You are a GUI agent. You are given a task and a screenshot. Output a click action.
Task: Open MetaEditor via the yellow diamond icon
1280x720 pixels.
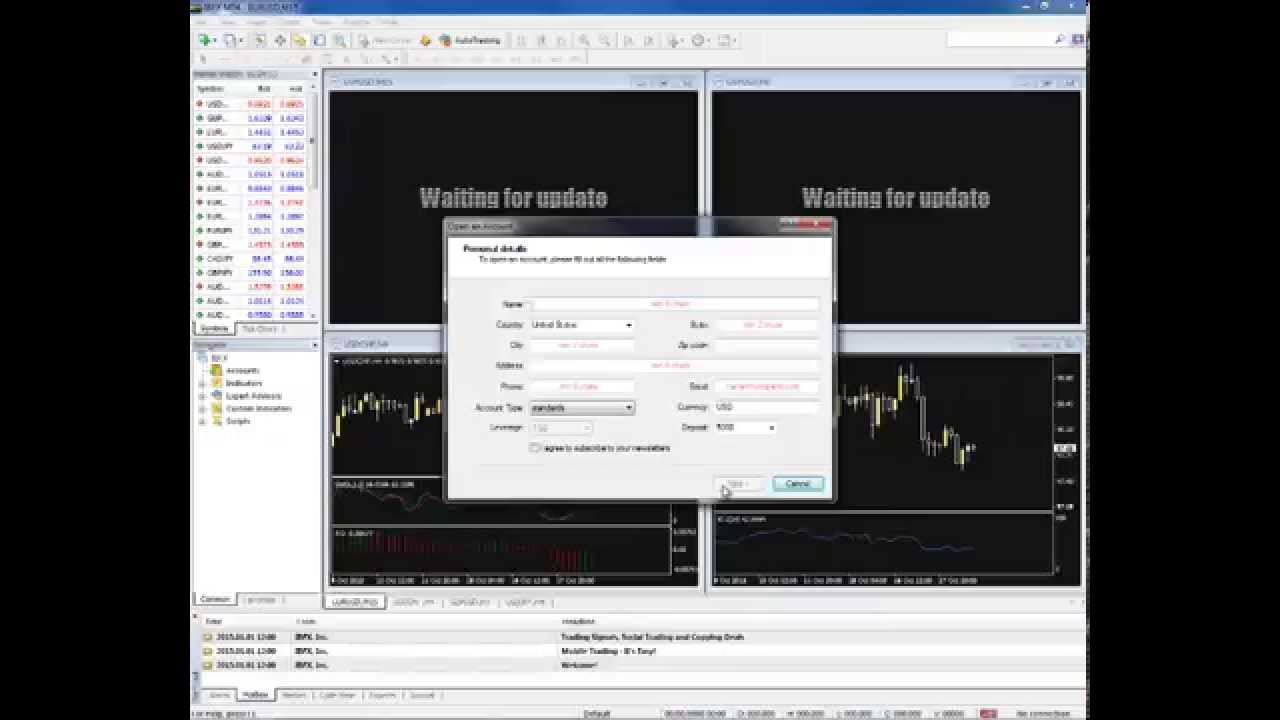425,40
